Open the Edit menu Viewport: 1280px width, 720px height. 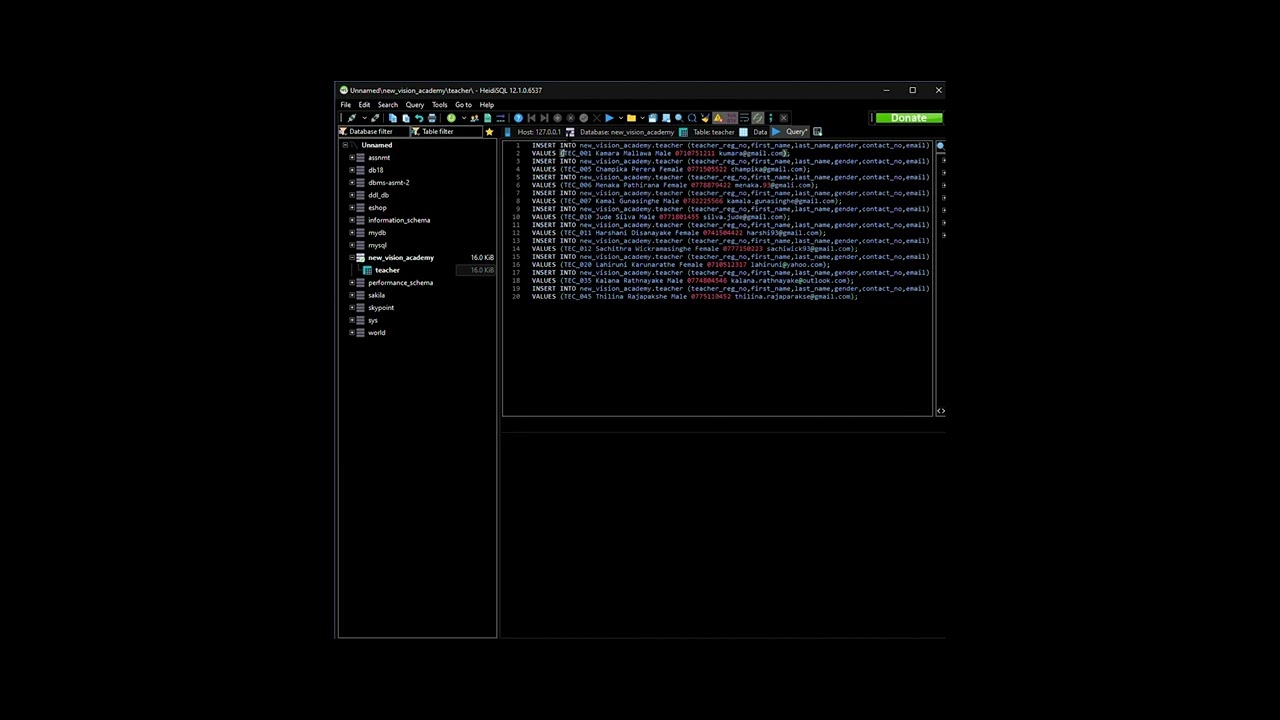pos(364,105)
